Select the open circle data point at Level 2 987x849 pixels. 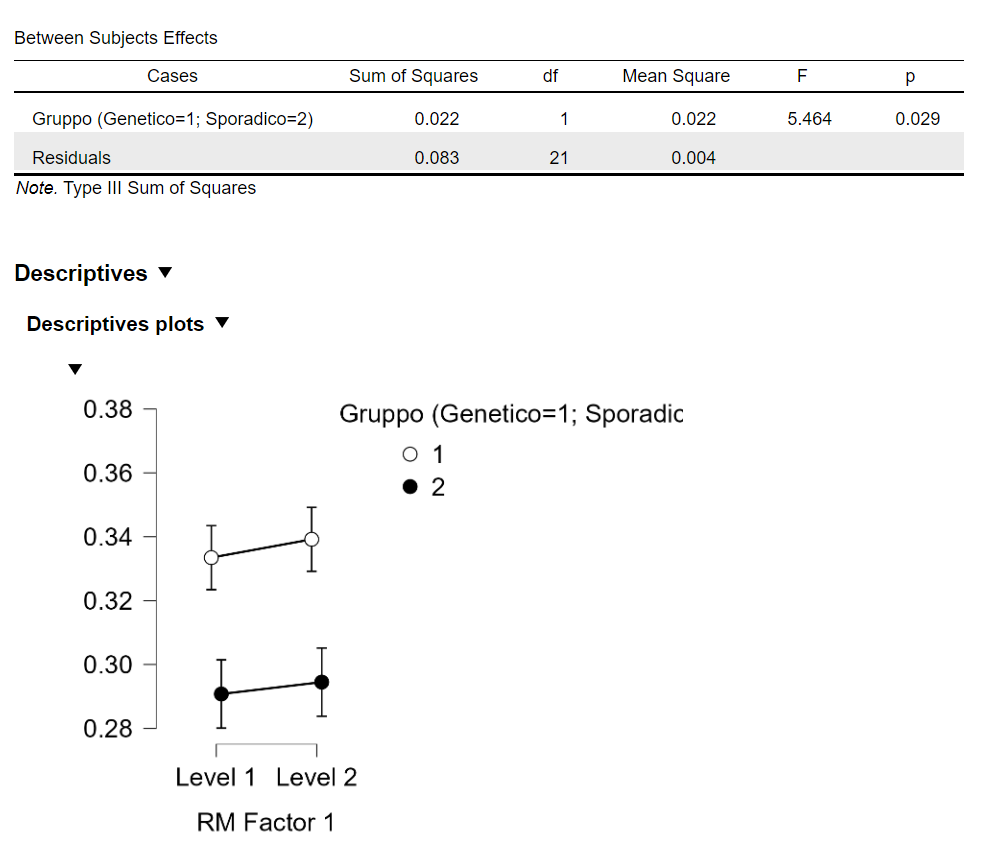coord(312,539)
